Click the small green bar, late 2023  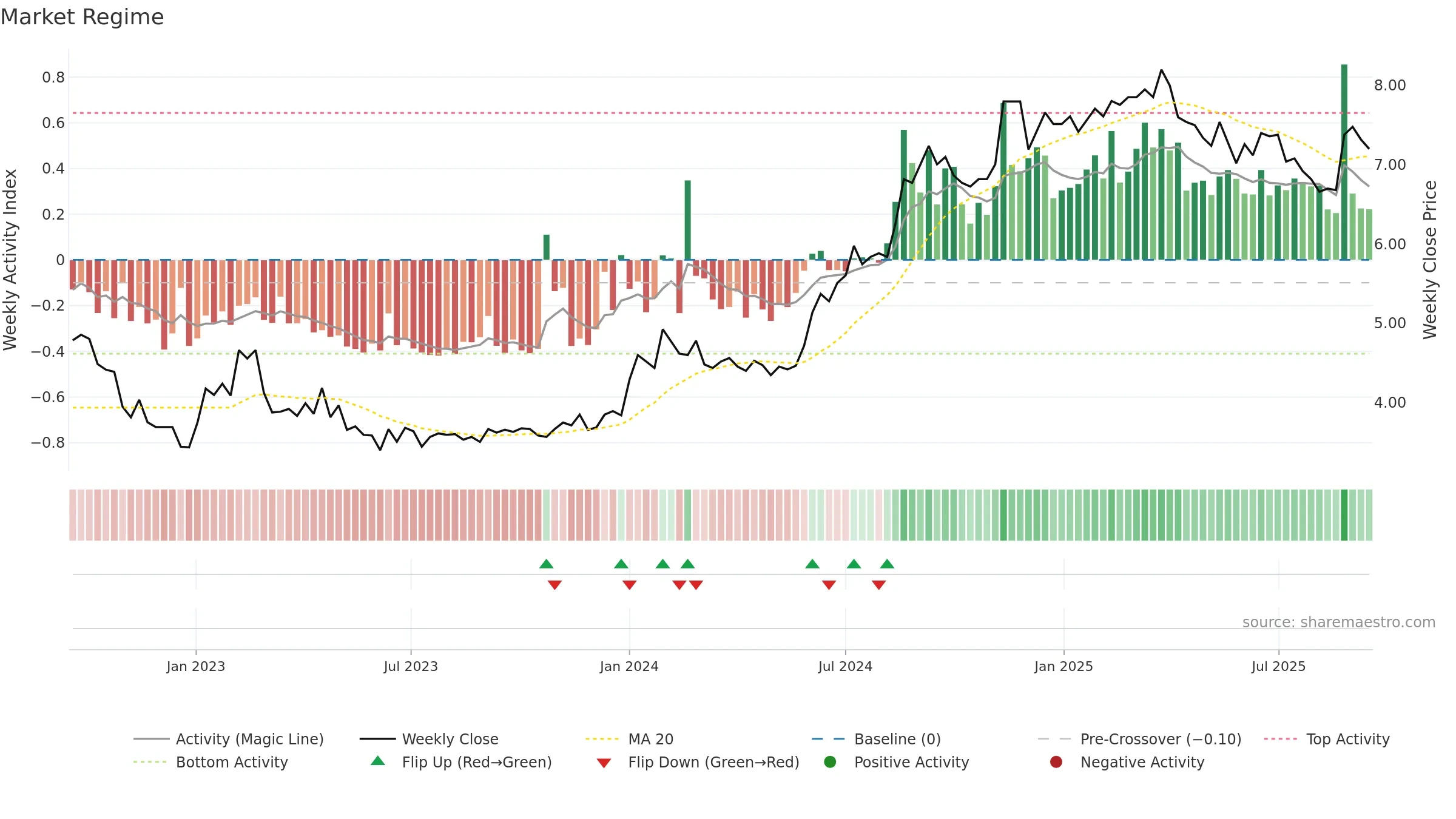pos(547,247)
